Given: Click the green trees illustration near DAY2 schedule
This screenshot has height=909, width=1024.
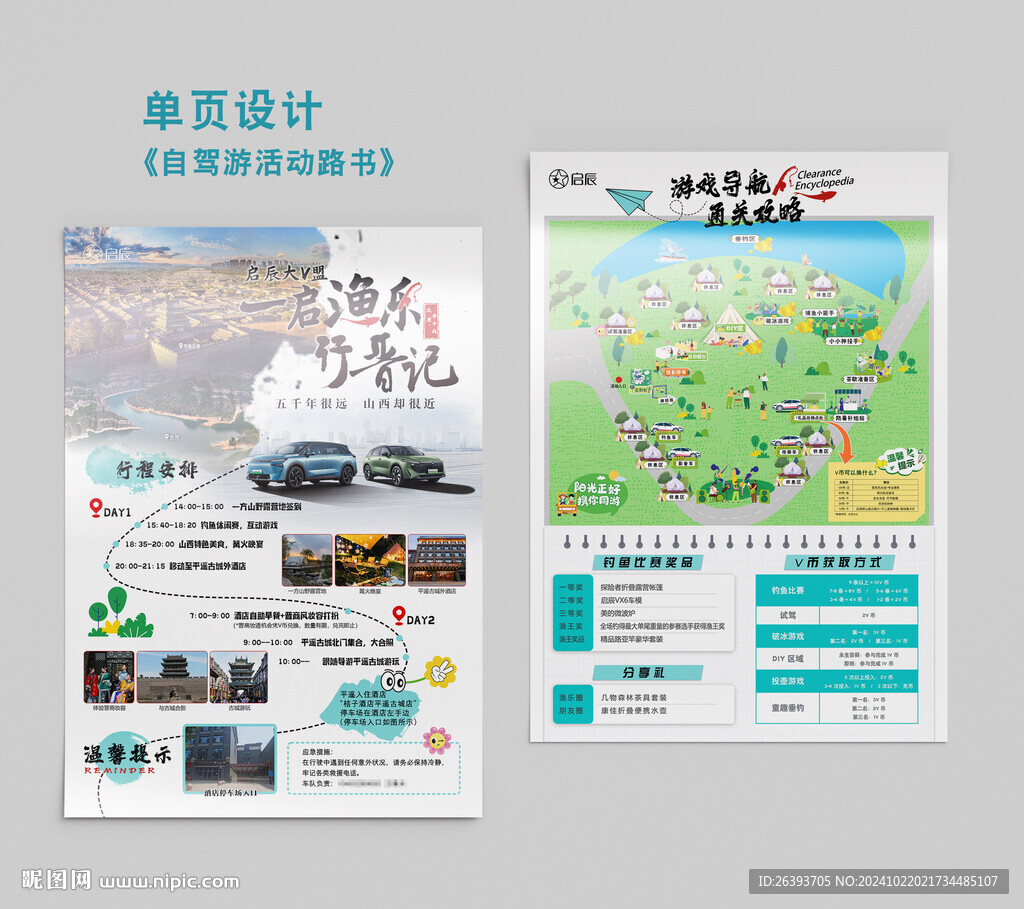Looking at the screenshot, I should click(x=120, y=613).
